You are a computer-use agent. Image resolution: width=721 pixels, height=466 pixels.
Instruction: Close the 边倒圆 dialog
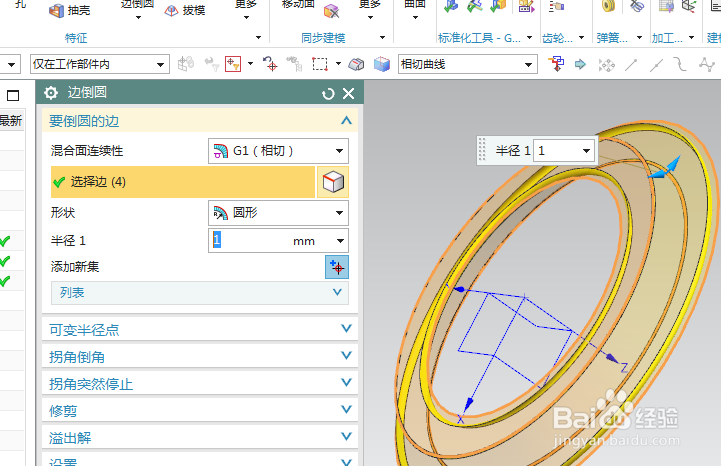pyautogui.click(x=349, y=94)
